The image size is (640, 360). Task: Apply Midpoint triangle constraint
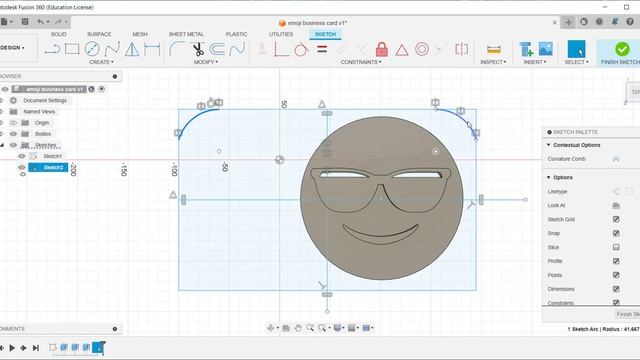point(402,50)
